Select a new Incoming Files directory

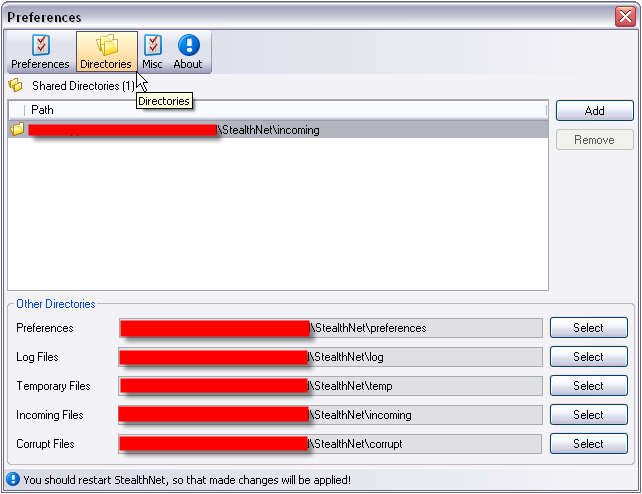[x=588, y=415]
